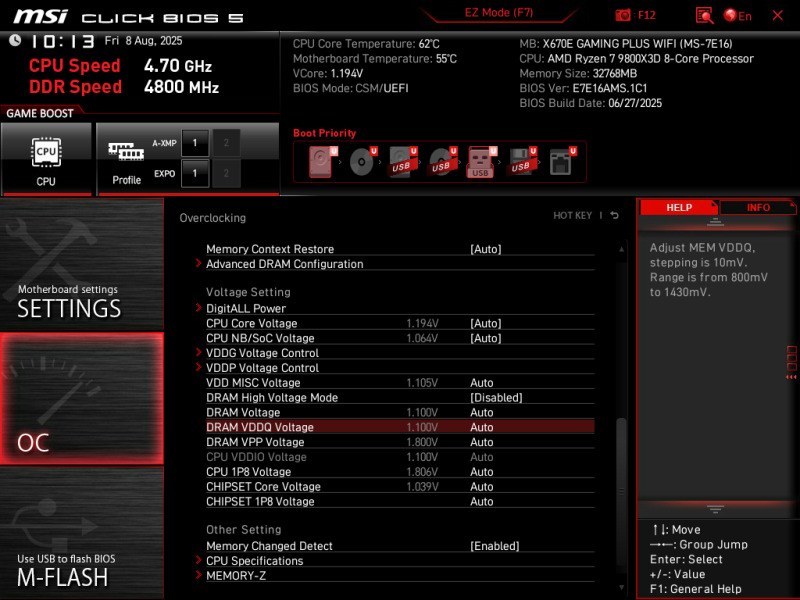
Task: Select CHIPSET 1P8 Voltage Auto field
Action: click(482, 501)
